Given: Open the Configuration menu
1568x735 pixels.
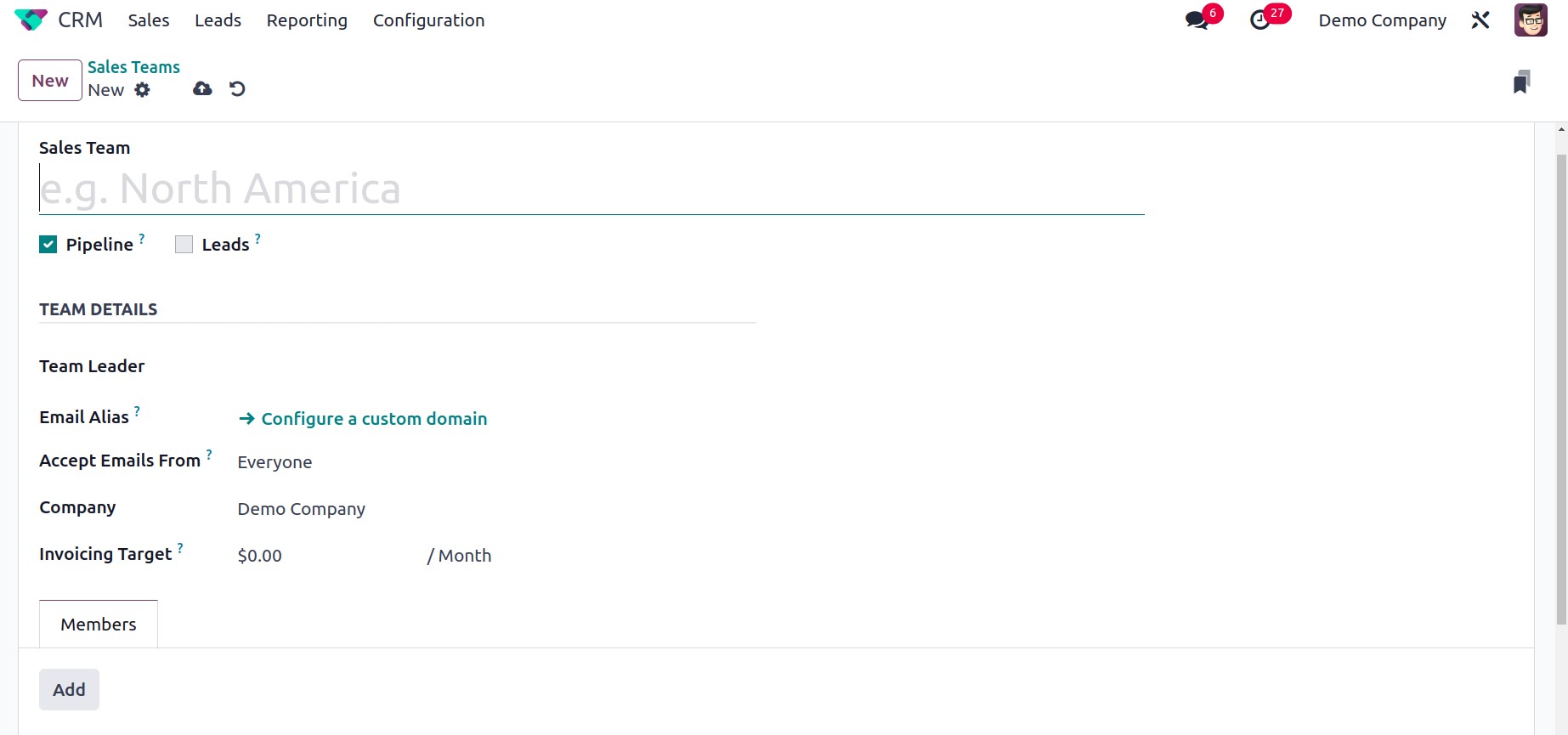Looking at the screenshot, I should [428, 20].
